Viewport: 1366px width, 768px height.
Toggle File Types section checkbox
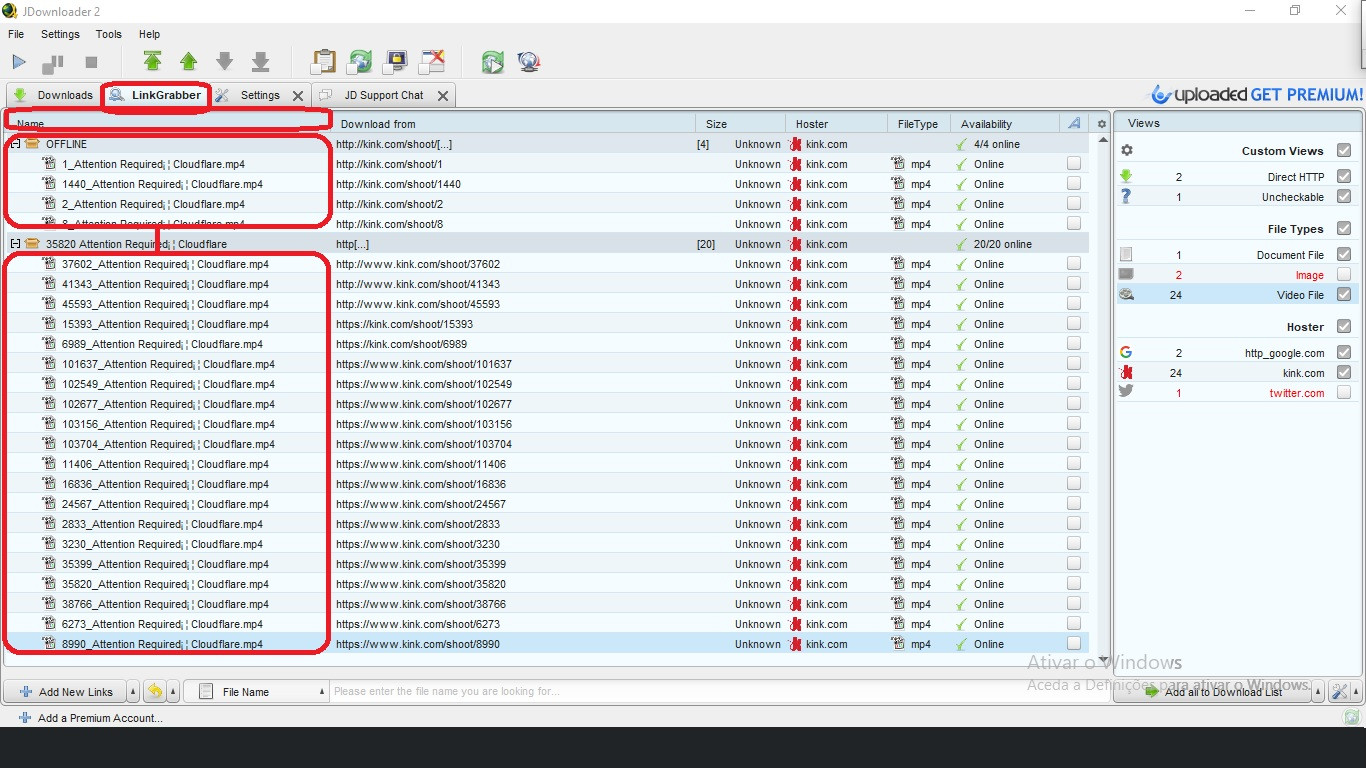[x=1343, y=229]
